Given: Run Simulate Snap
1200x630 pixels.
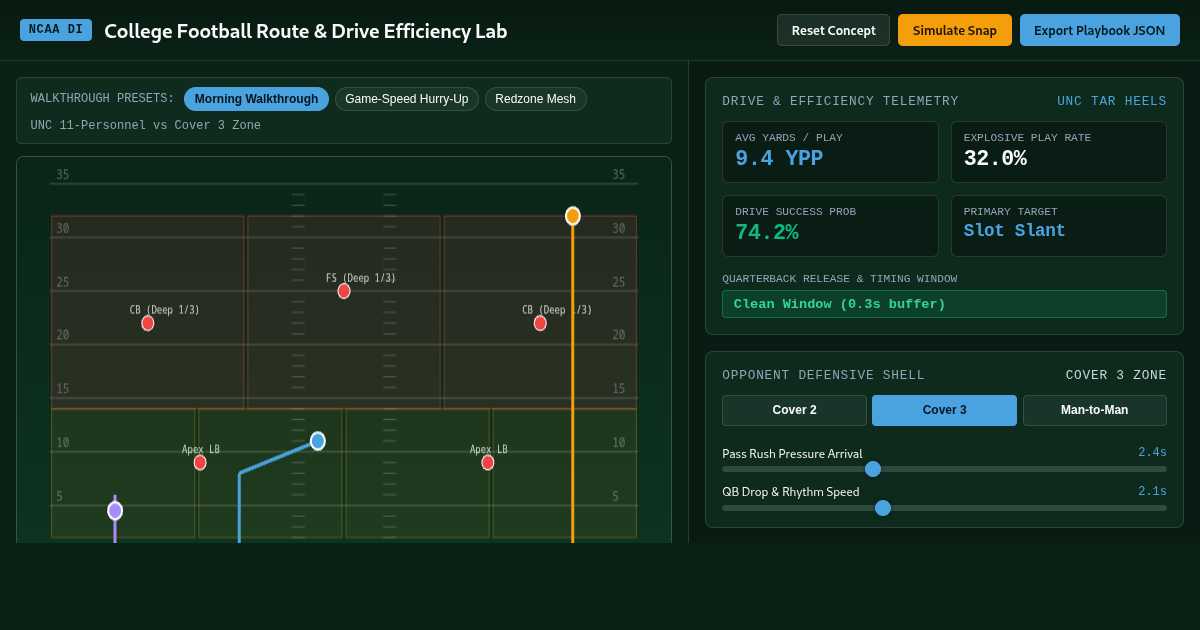Looking at the screenshot, I should tap(955, 30).
